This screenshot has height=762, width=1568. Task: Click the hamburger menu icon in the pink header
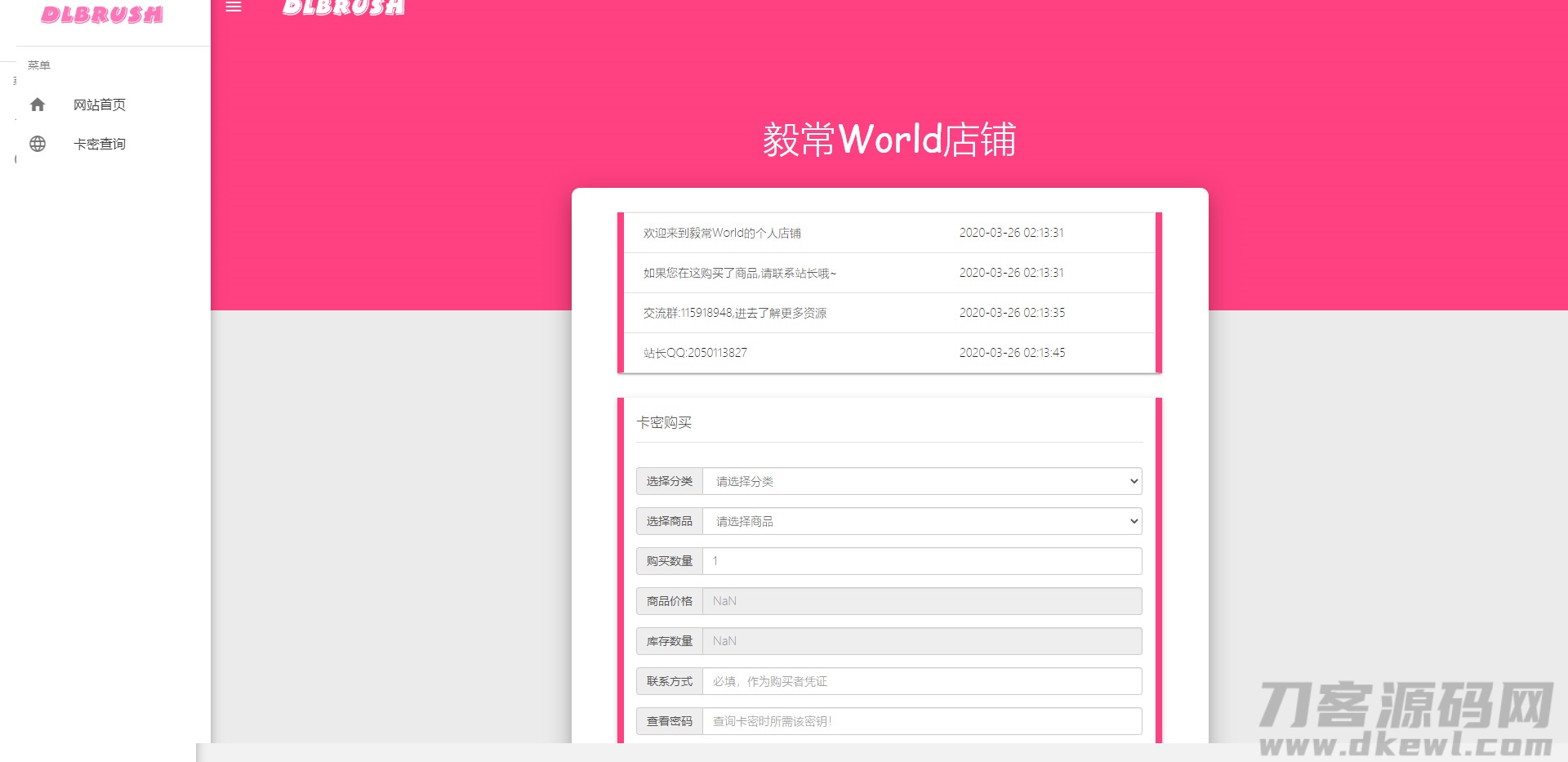(x=234, y=7)
